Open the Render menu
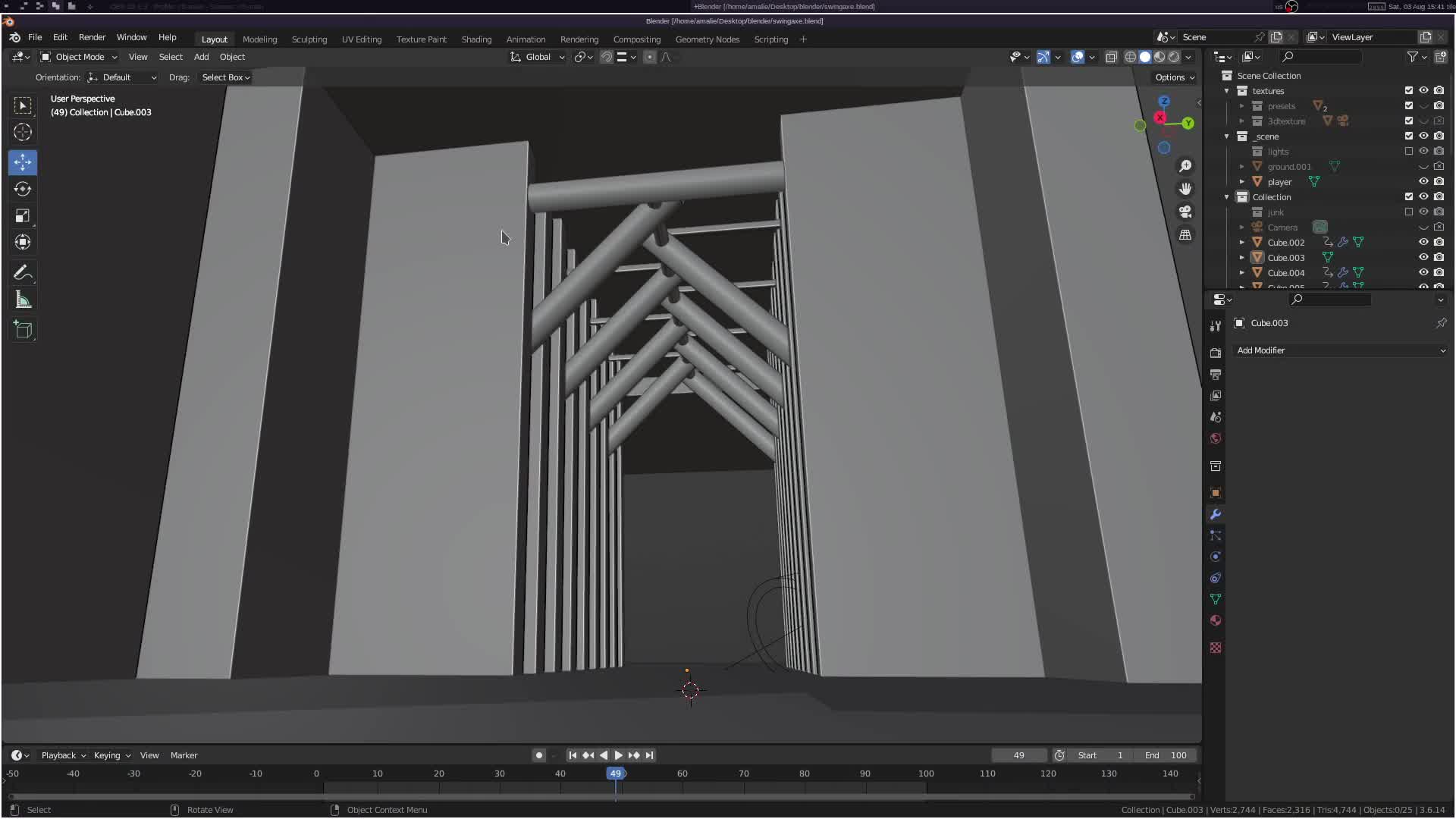Image resolution: width=1456 pixels, height=819 pixels. pos(92,37)
